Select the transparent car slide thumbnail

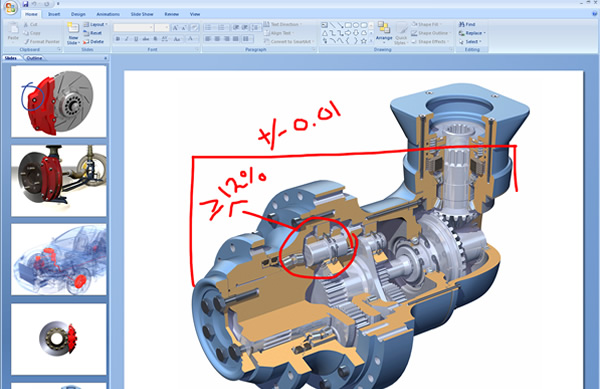(59, 259)
